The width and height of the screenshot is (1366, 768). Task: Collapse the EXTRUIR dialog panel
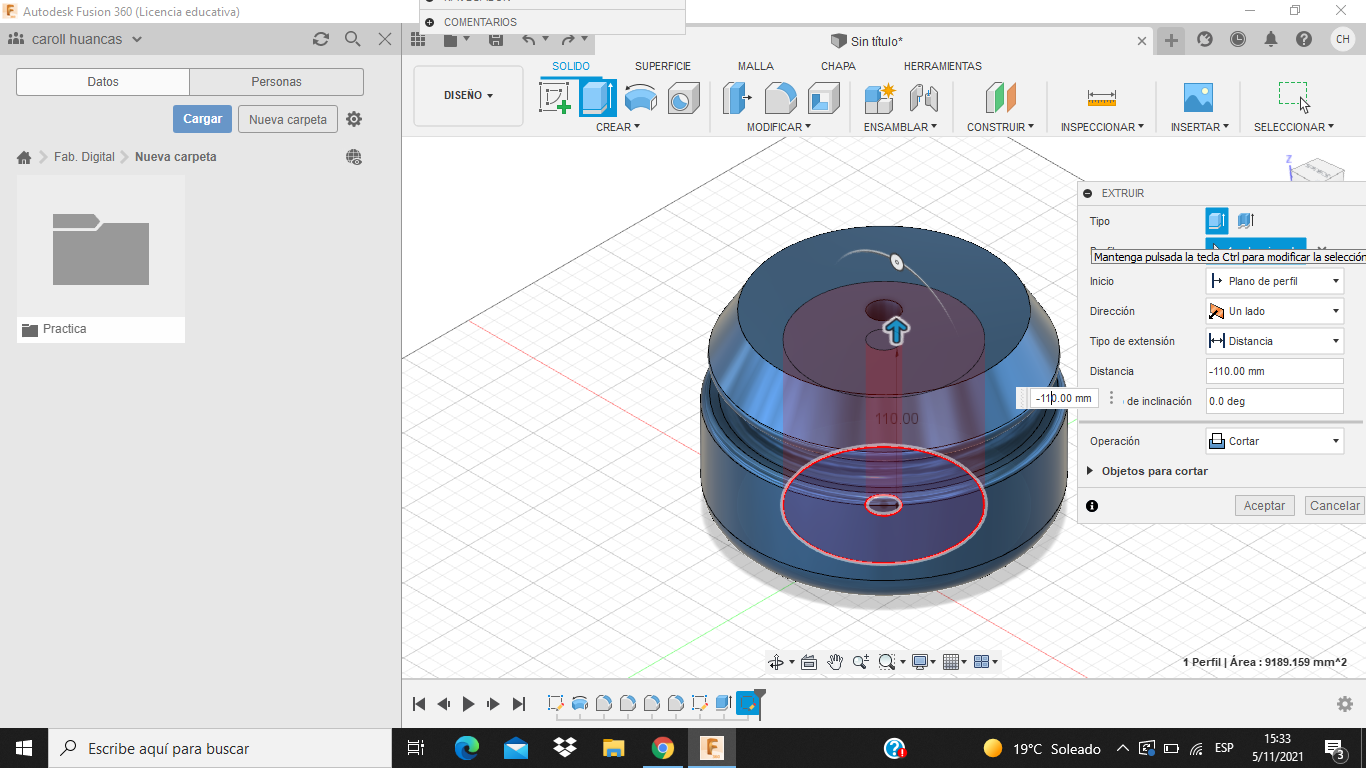pos(1088,193)
